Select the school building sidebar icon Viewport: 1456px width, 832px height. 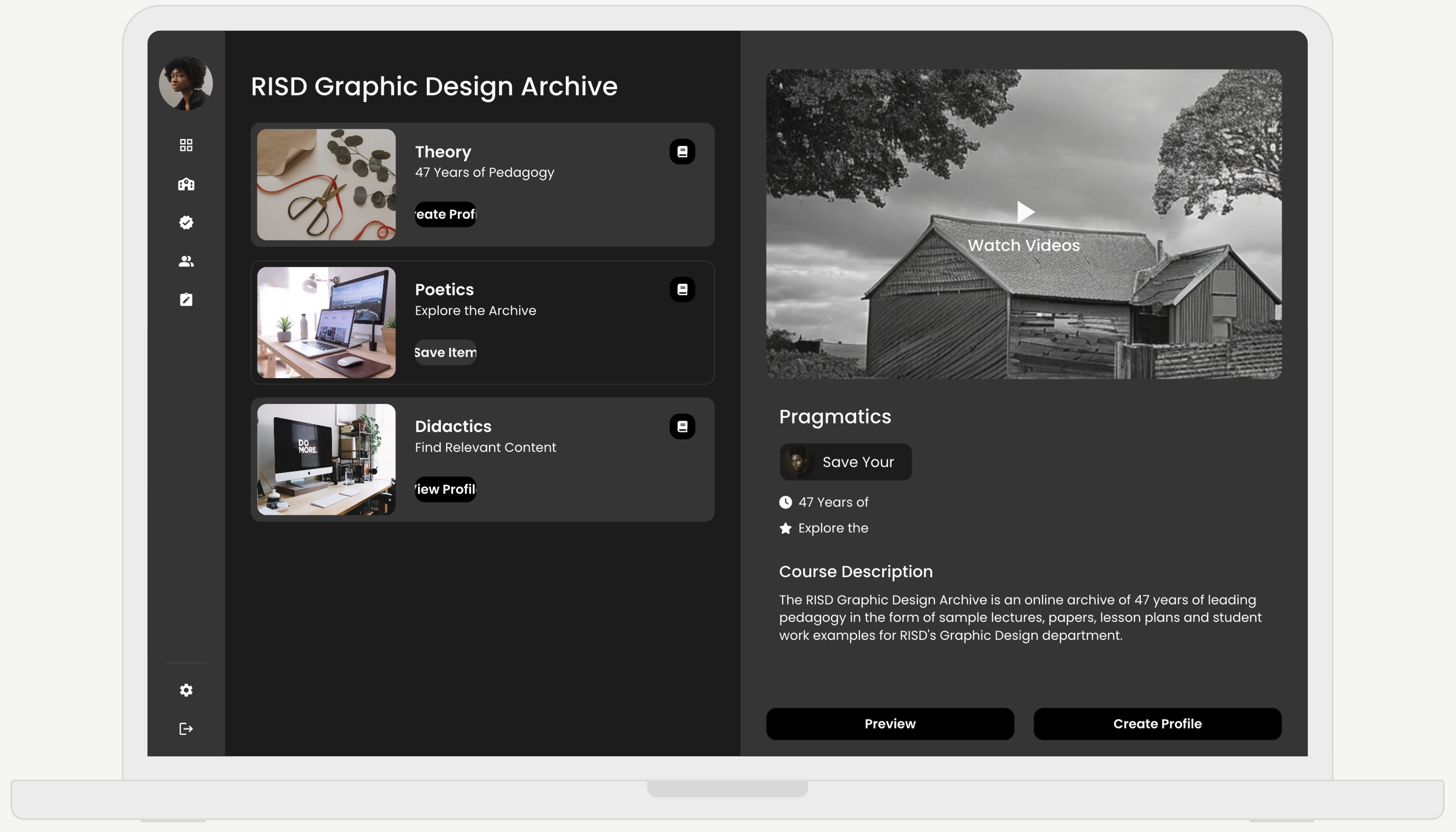click(x=186, y=184)
